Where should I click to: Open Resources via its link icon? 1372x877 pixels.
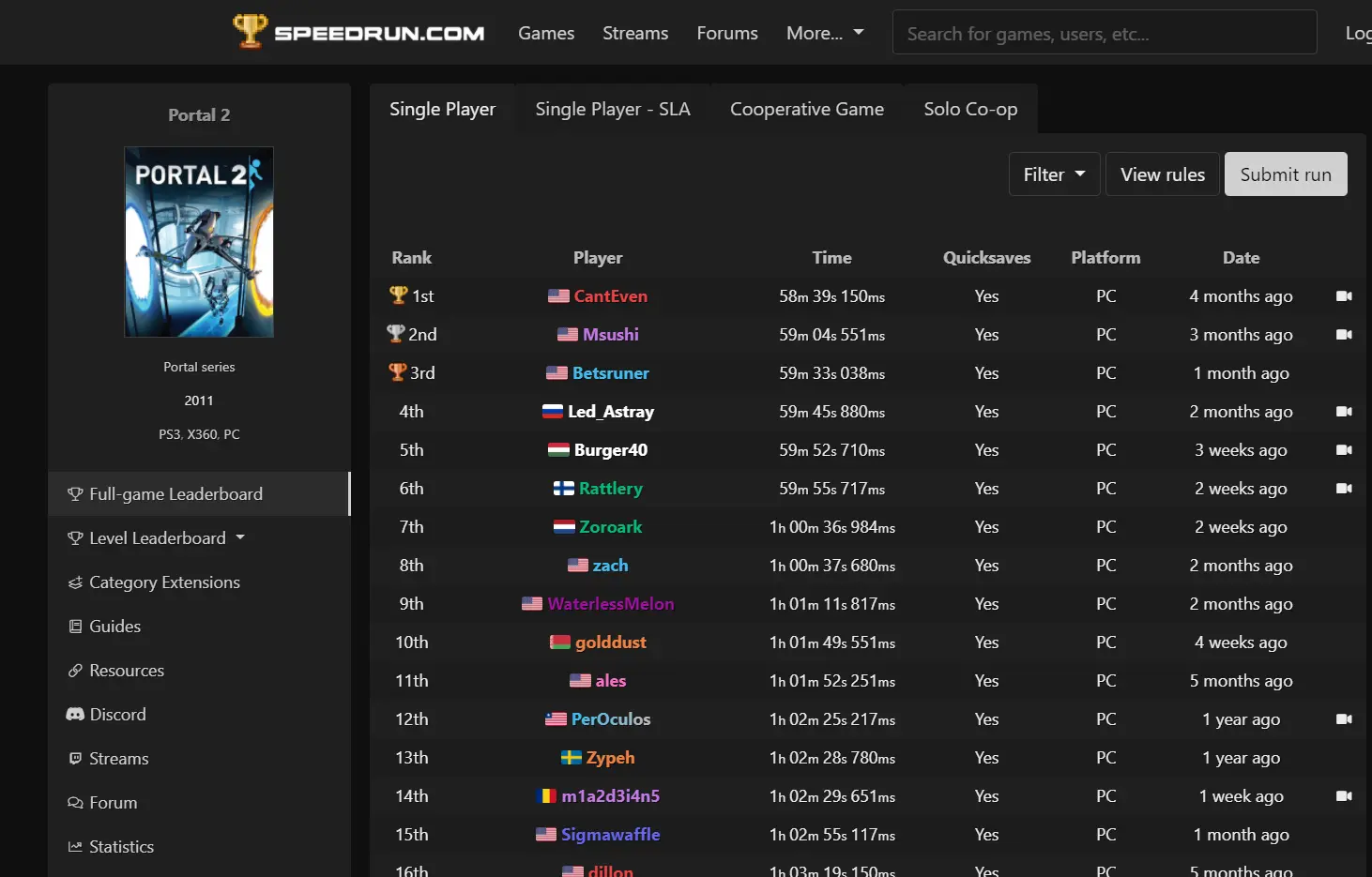[x=75, y=670]
